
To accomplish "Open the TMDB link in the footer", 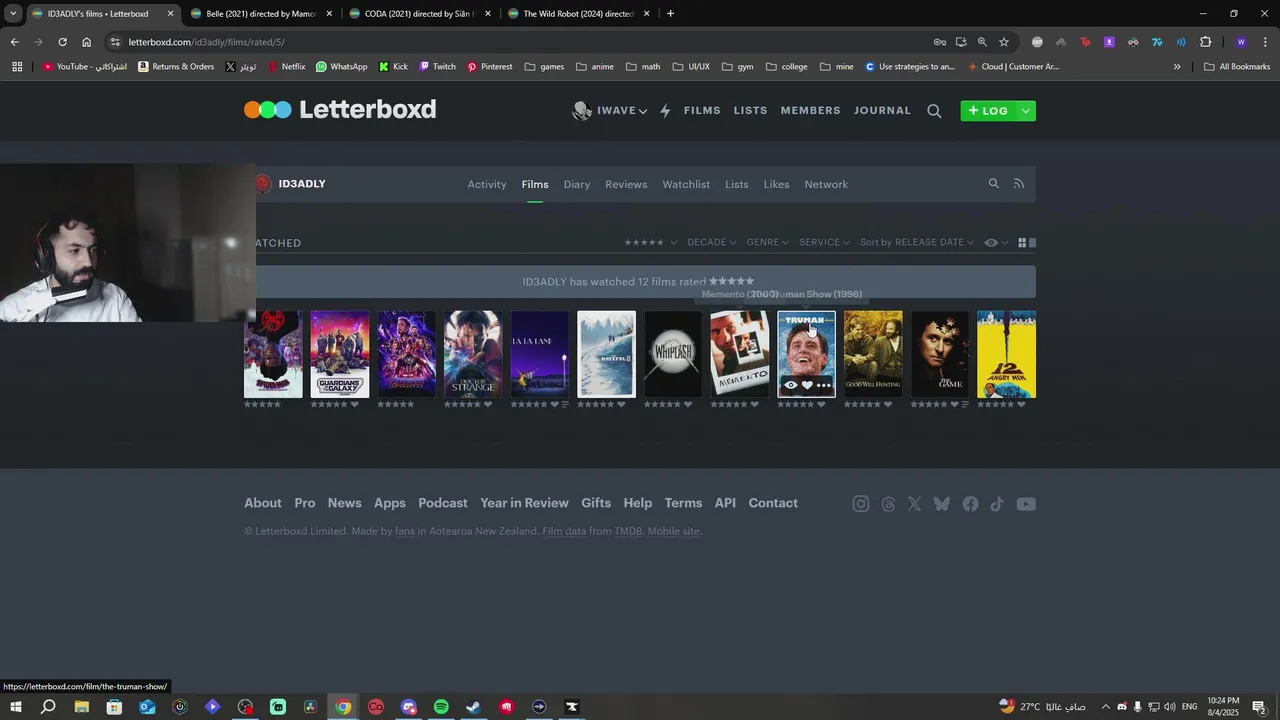I will click(628, 531).
